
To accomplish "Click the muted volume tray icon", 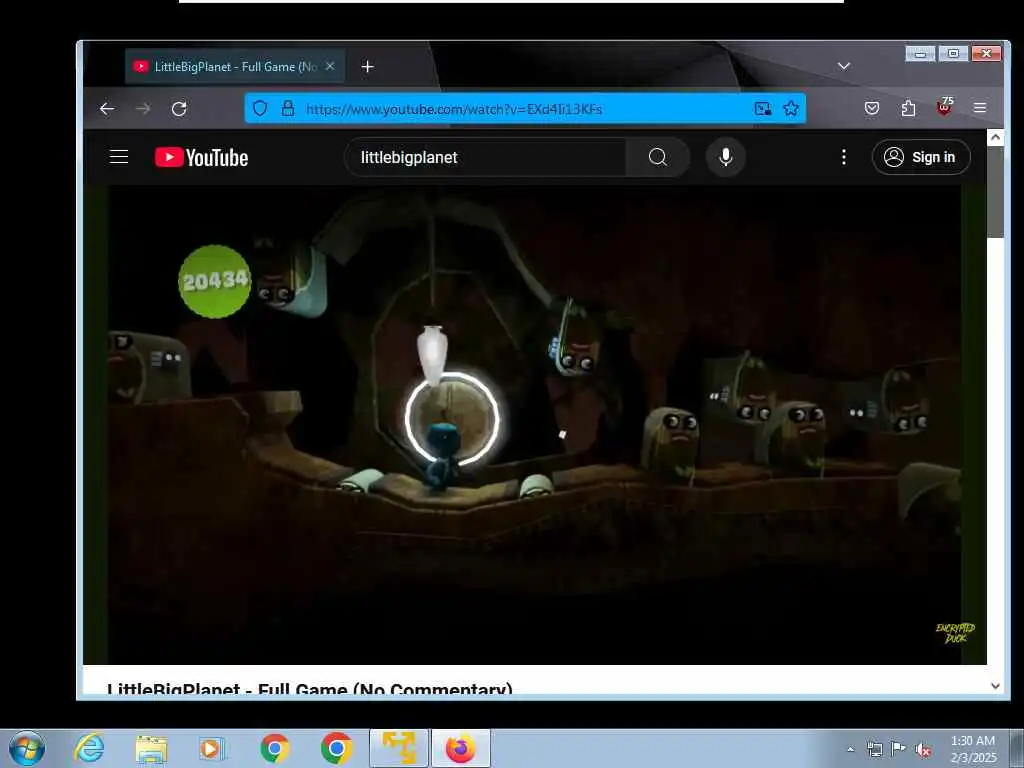I will click(x=923, y=750).
